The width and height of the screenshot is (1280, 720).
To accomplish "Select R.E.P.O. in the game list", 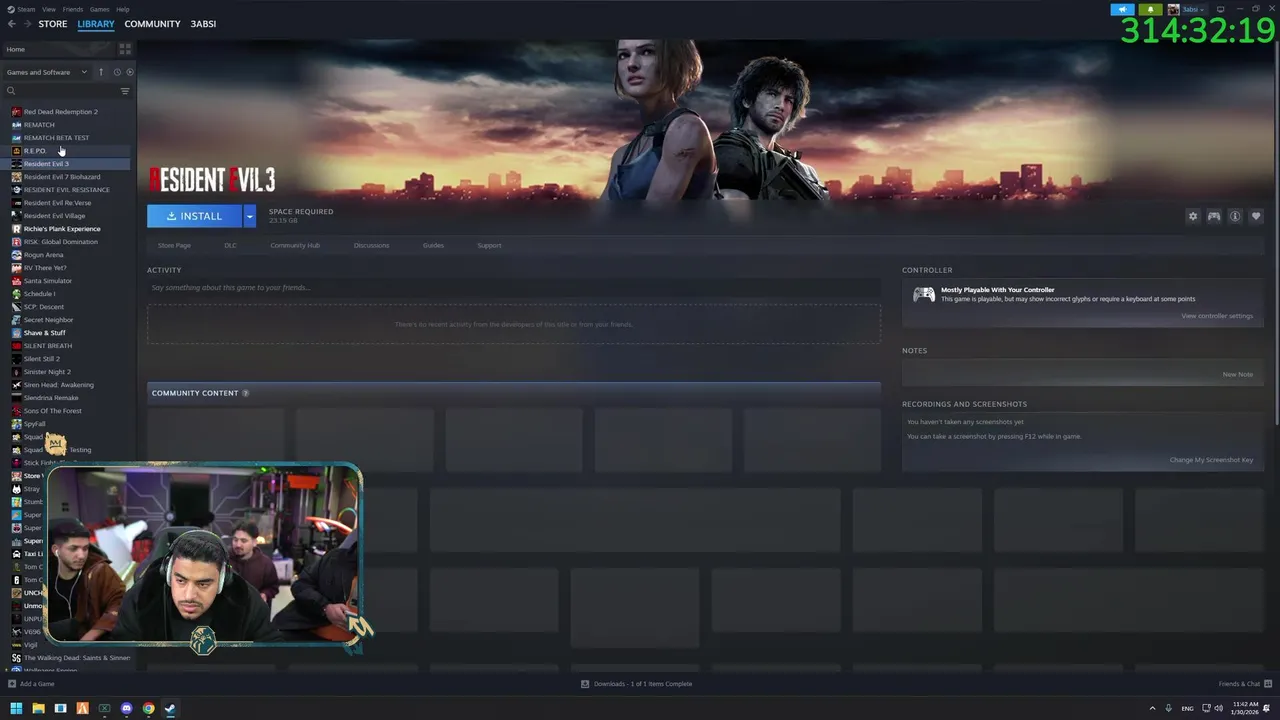I will click(x=35, y=151).
